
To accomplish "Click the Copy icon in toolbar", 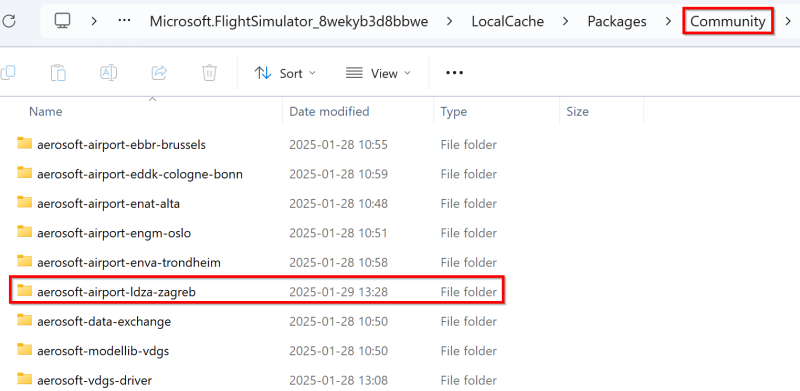I will (7, 73).
